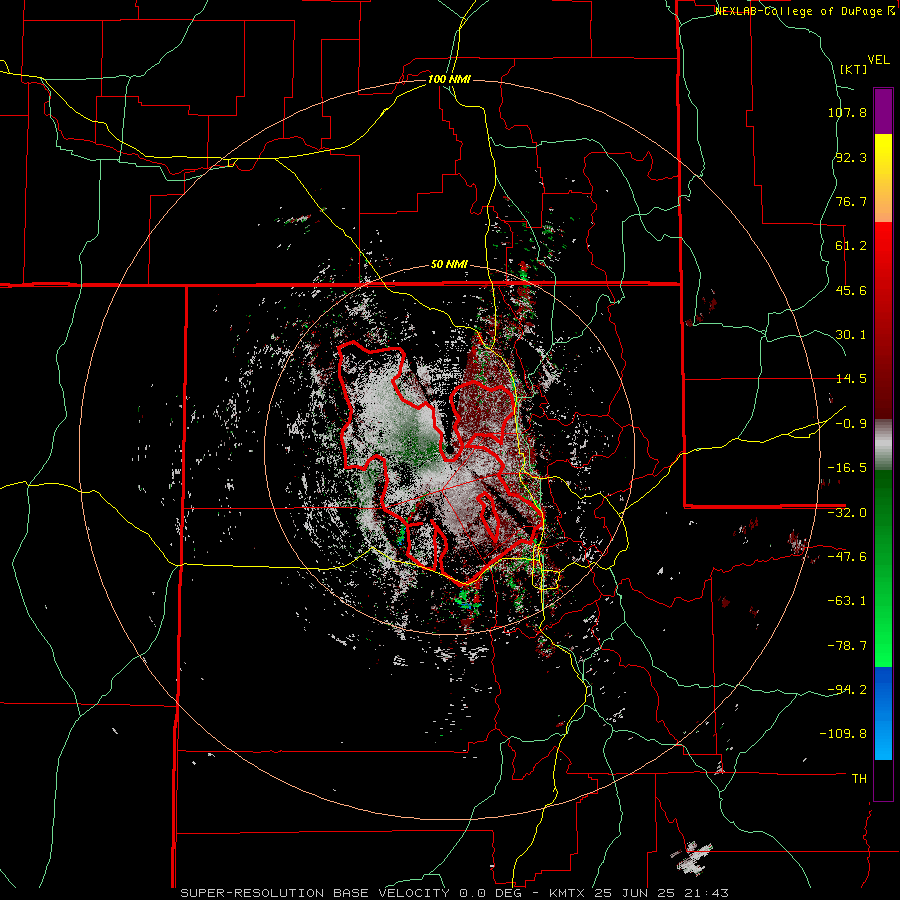
Task: Select the -0.9 legend value
Action: click(x=851, y=424)
